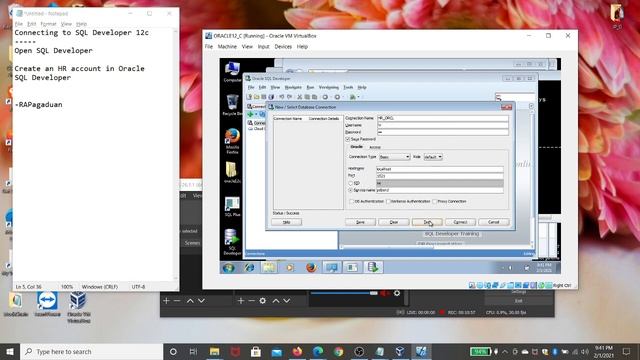Viewport: 640px width, 360px height.
Task: Click the Test button
Action: 427,222
